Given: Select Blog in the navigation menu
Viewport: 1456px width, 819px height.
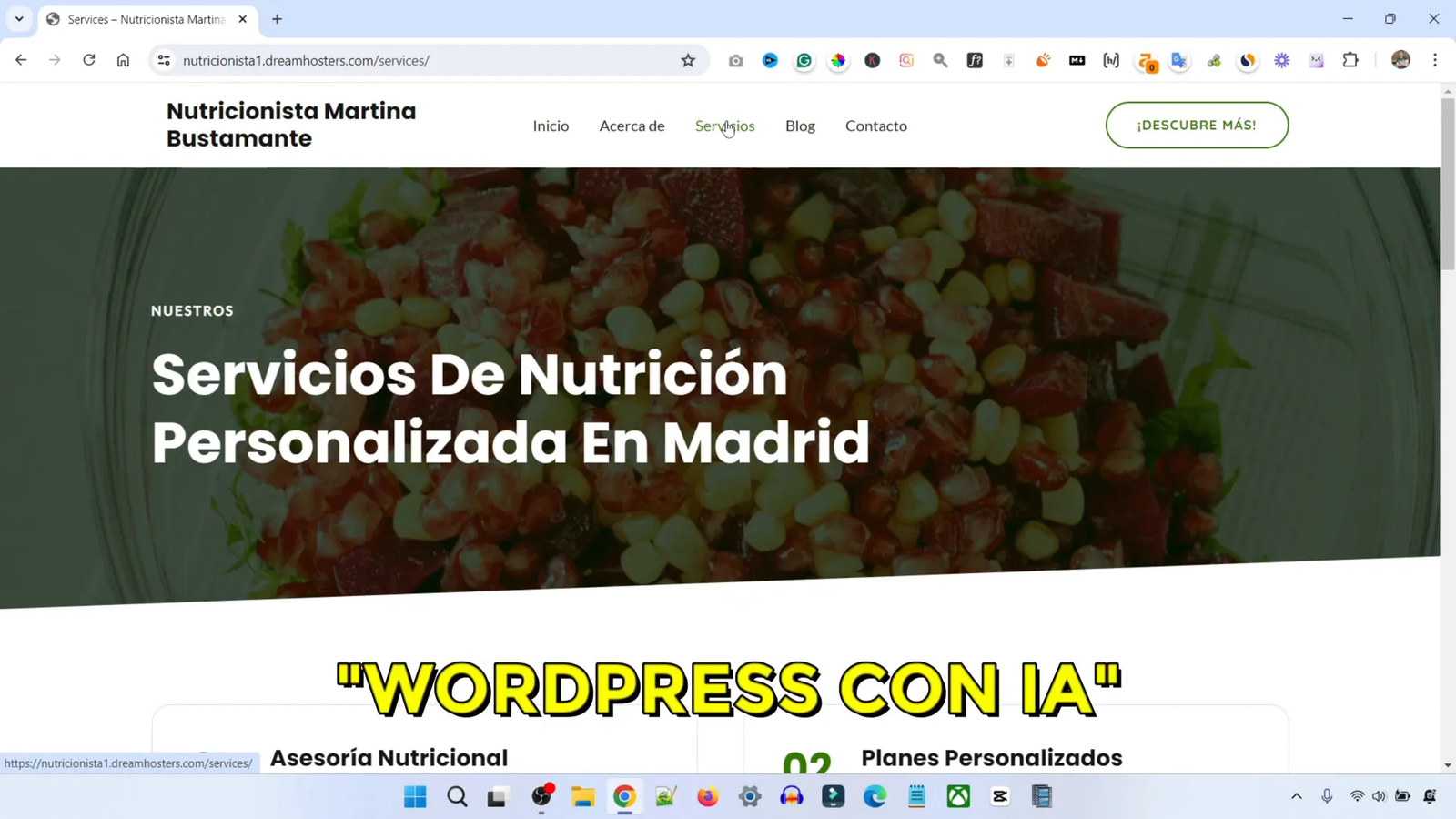Looking at the screenshot, I should pos(800,126).
